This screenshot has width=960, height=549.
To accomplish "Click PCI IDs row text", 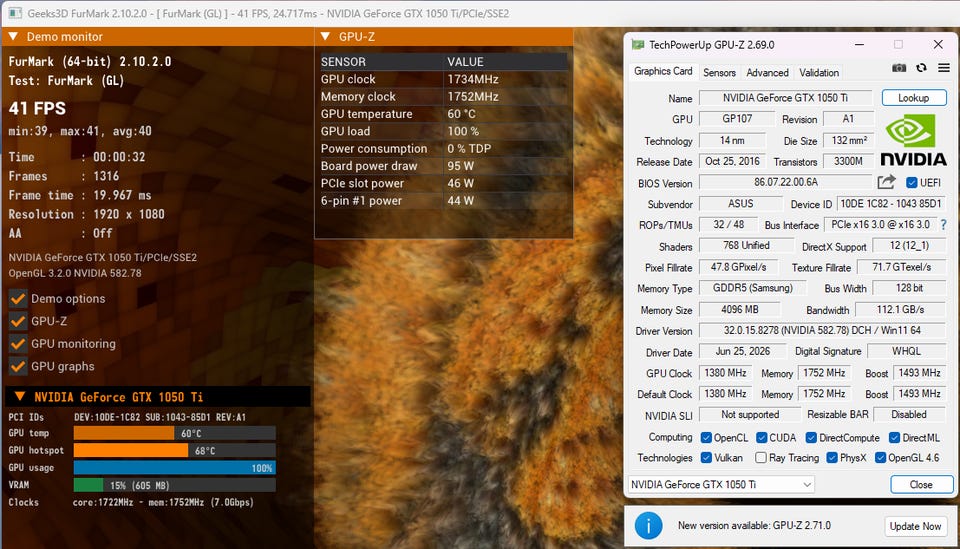I will pyautogui.click(x=127, y=417).
